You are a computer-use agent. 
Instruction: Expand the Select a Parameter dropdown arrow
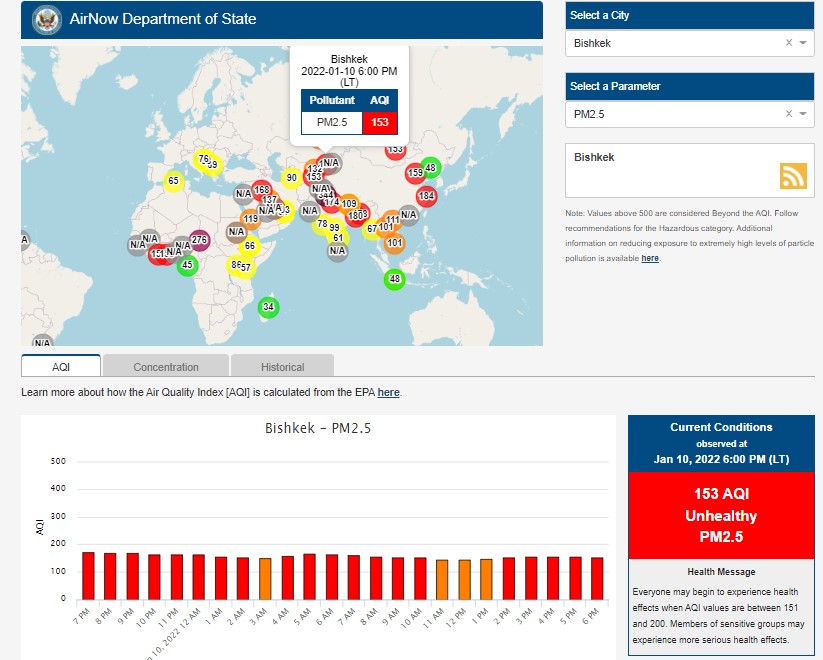click(x=803, y=114)
